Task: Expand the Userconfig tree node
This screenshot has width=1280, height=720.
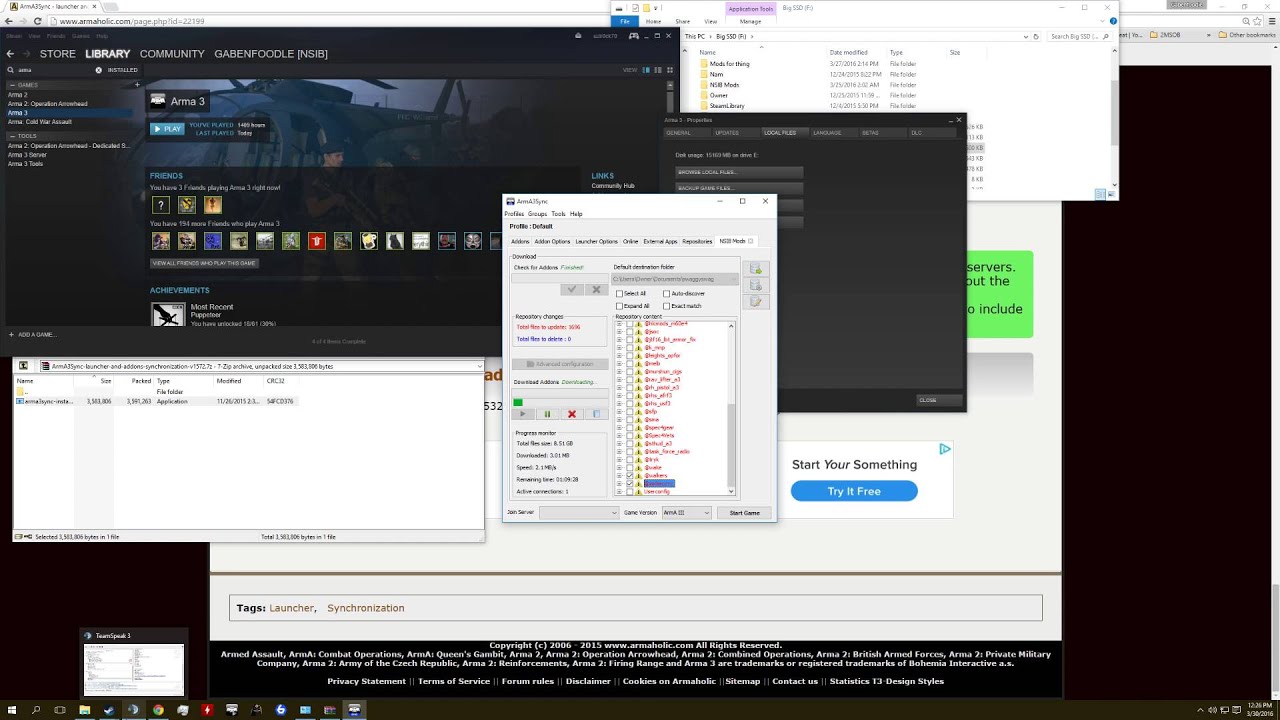Action: pyautogui.click(x=619, y=491)
